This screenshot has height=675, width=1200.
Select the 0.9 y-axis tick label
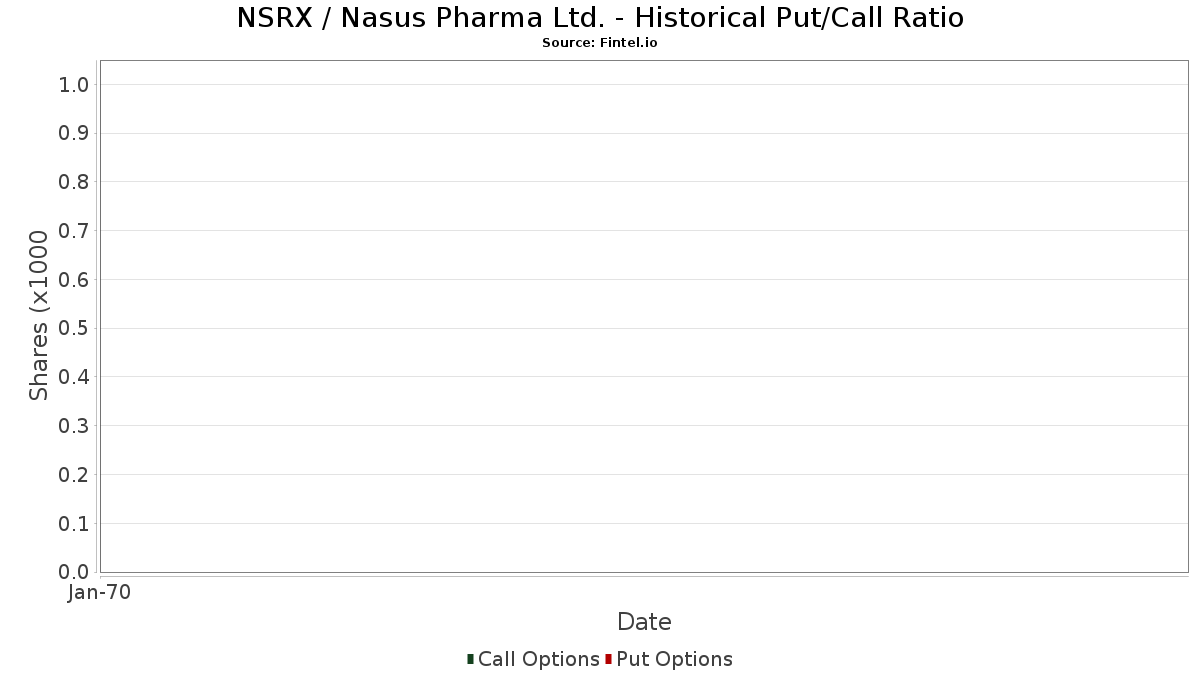(x=74, y=134)
